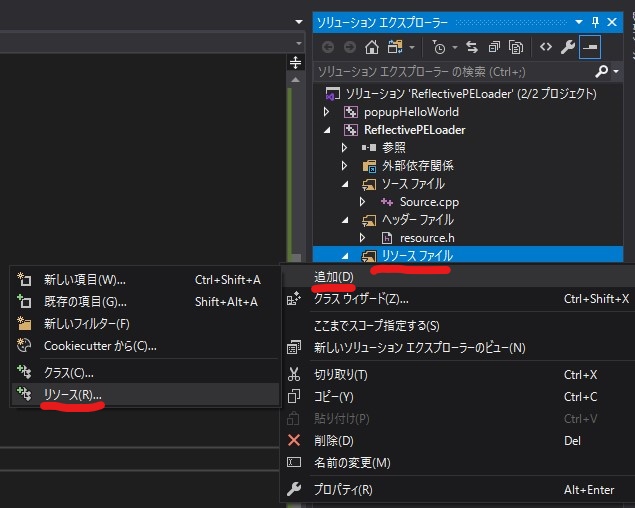Toggle the Preview Selected Items button
Image resolution: width=635 pixels, height=508 pixels.
click(590, 47)
